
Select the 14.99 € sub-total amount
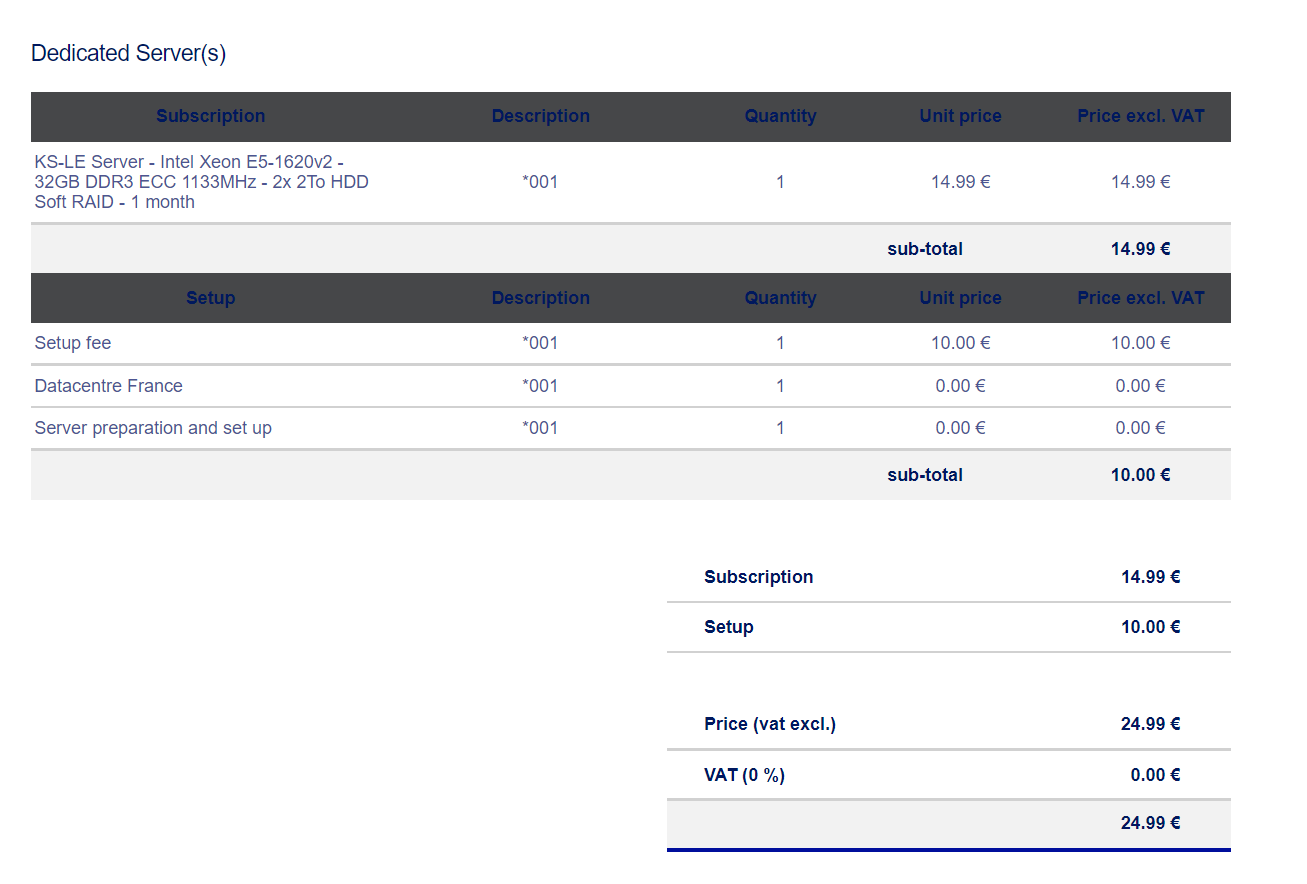(x=1141, y=249)
